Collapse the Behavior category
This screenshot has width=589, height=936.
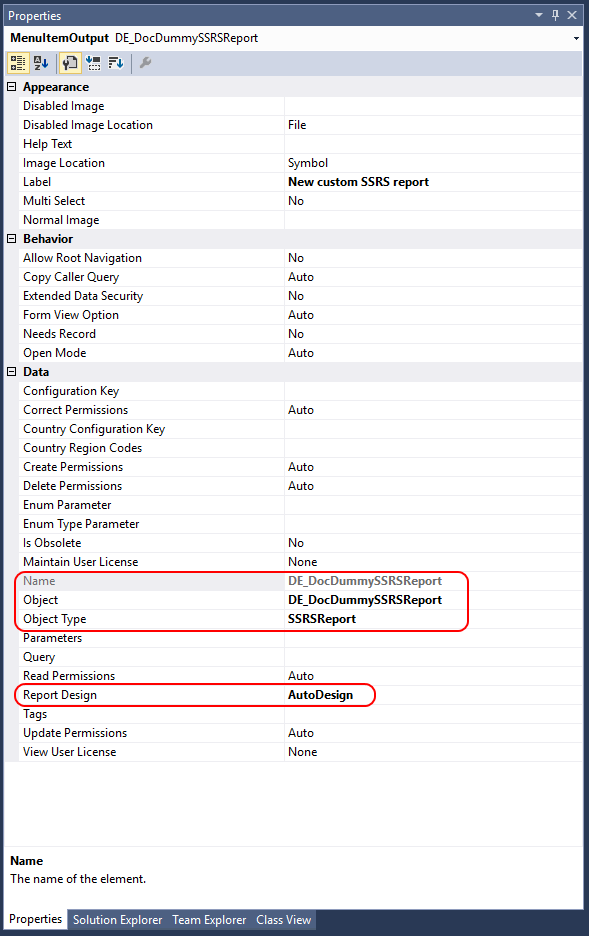(x=11, y=239)
